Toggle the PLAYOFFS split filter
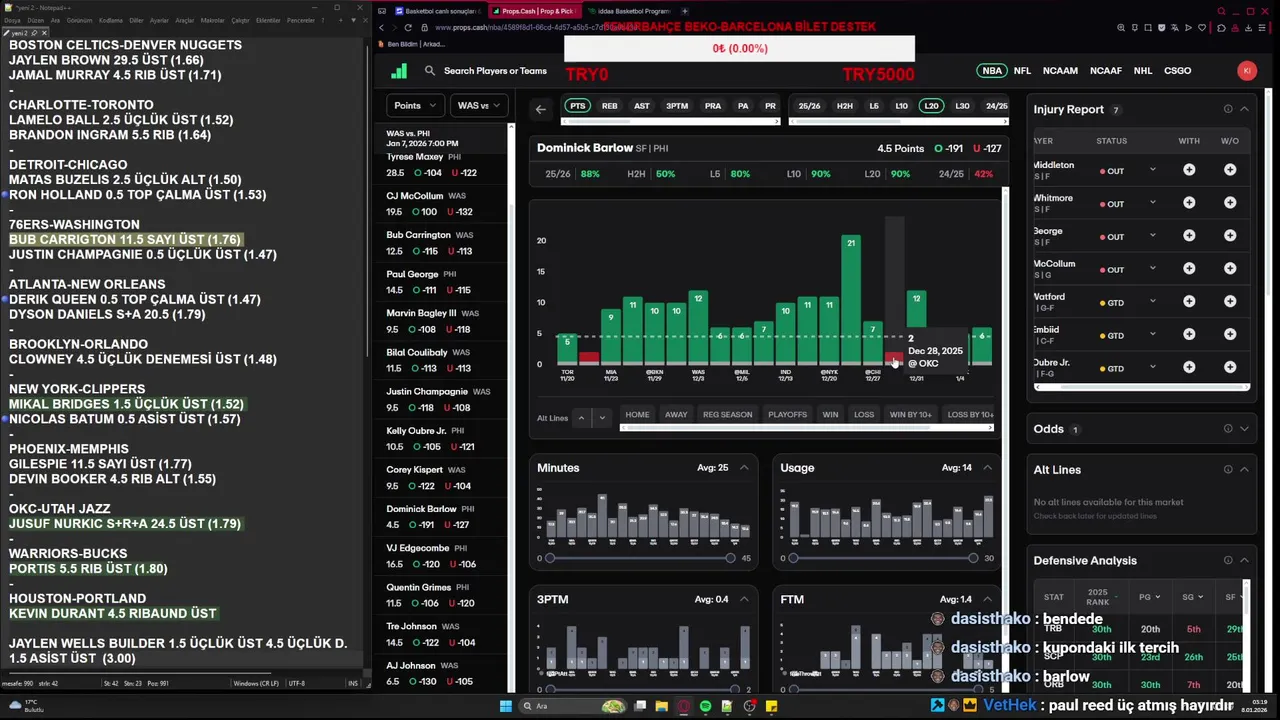Image resolution: width=1280 pixels, height=720 pixels. coord(787,415)
